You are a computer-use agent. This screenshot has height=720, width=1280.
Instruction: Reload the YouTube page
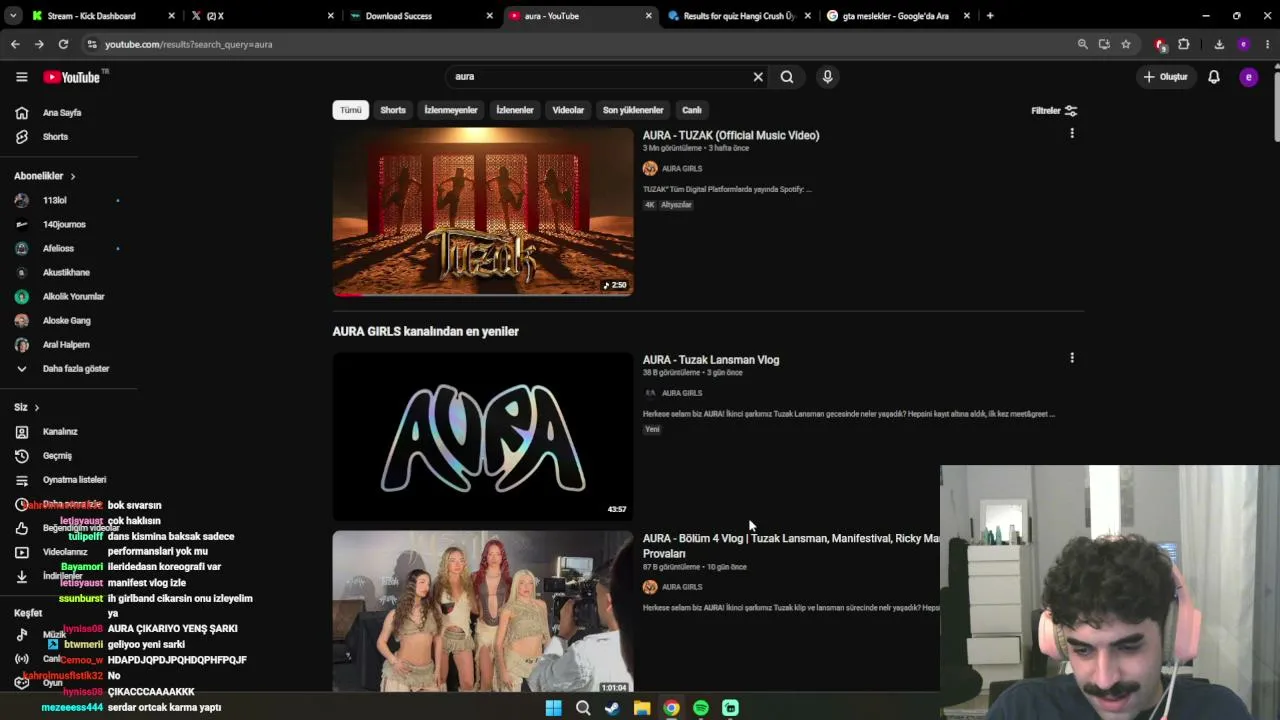(x=63, y=44)
